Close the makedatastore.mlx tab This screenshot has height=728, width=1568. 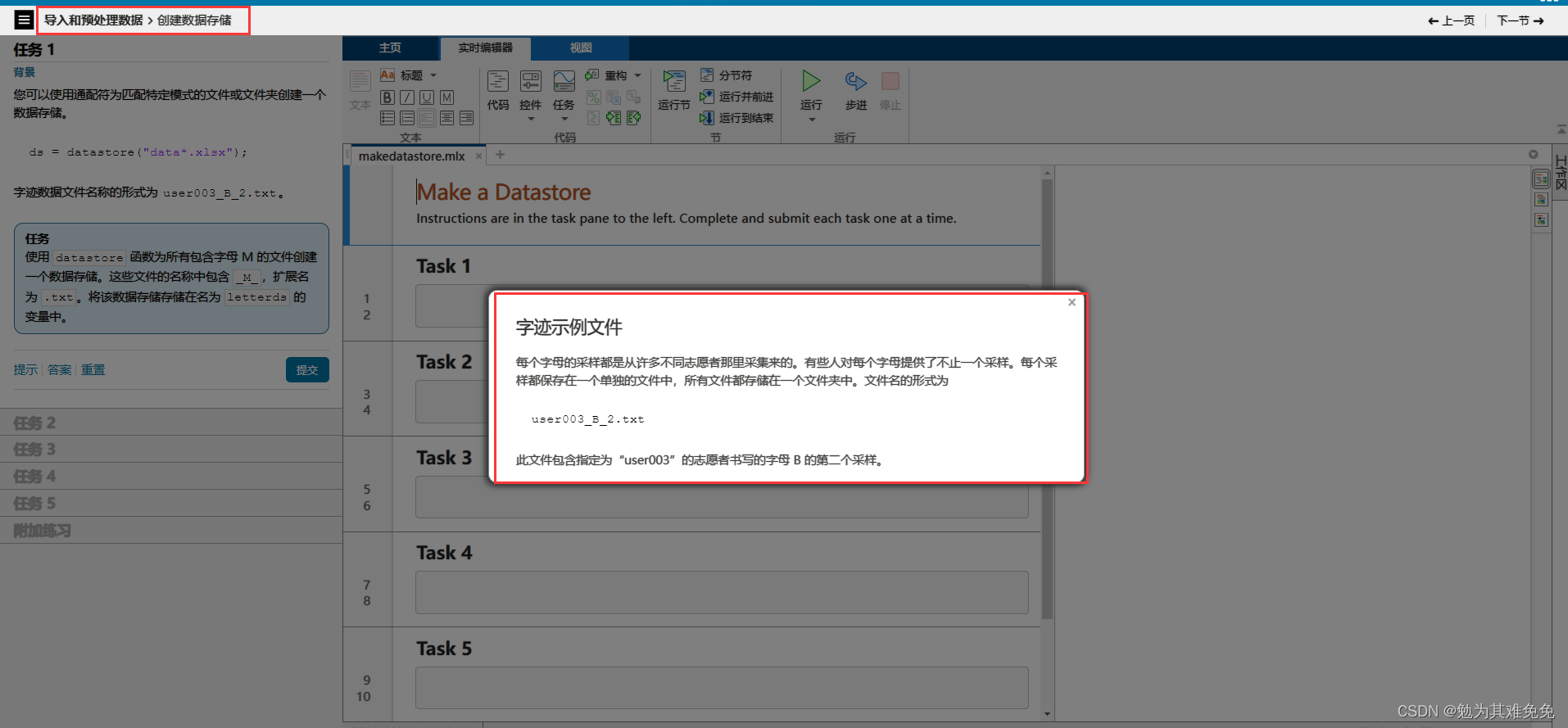[478, 156]
